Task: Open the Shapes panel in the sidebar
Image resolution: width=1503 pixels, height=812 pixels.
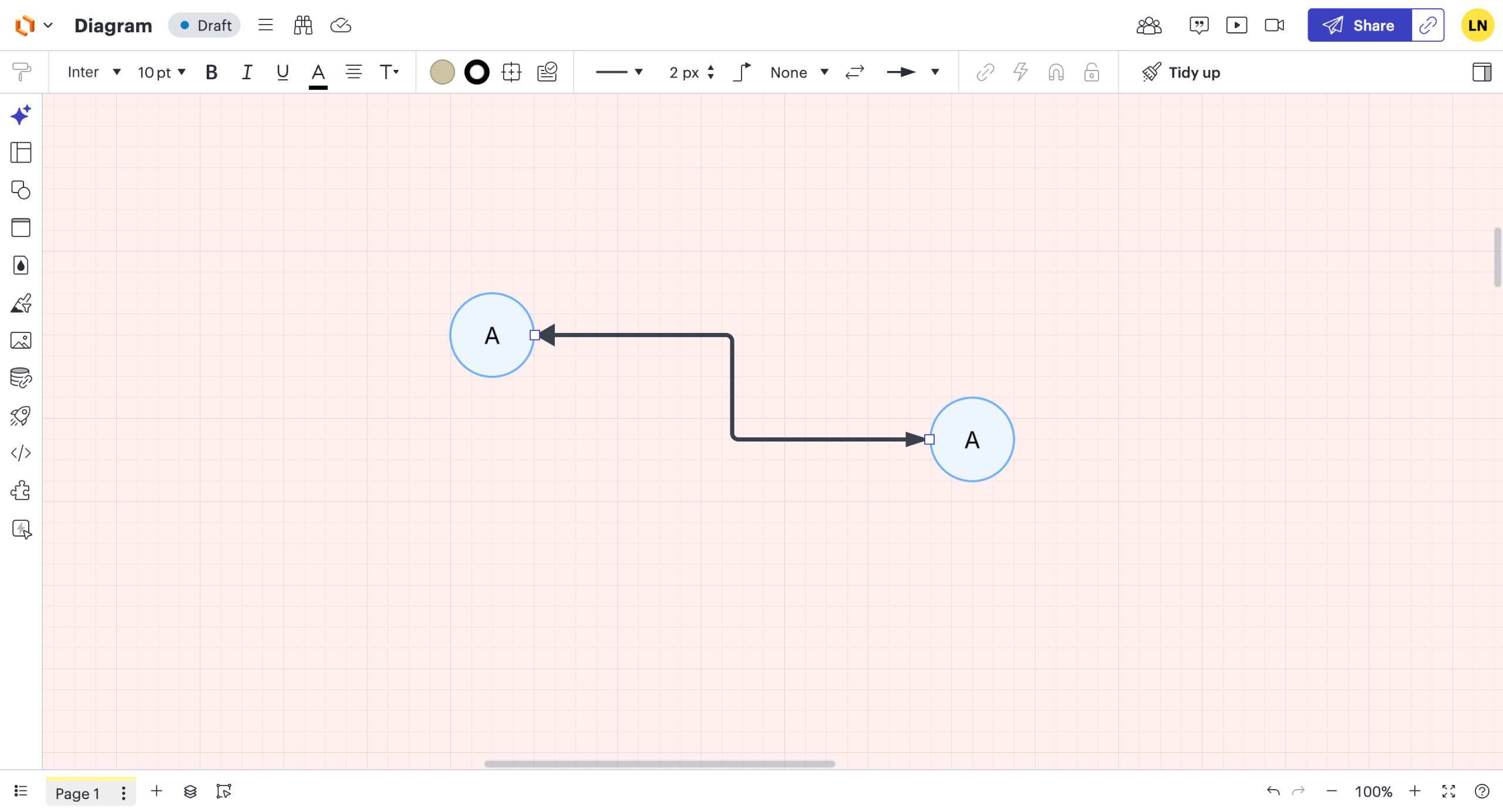Action: click(21, 190)
